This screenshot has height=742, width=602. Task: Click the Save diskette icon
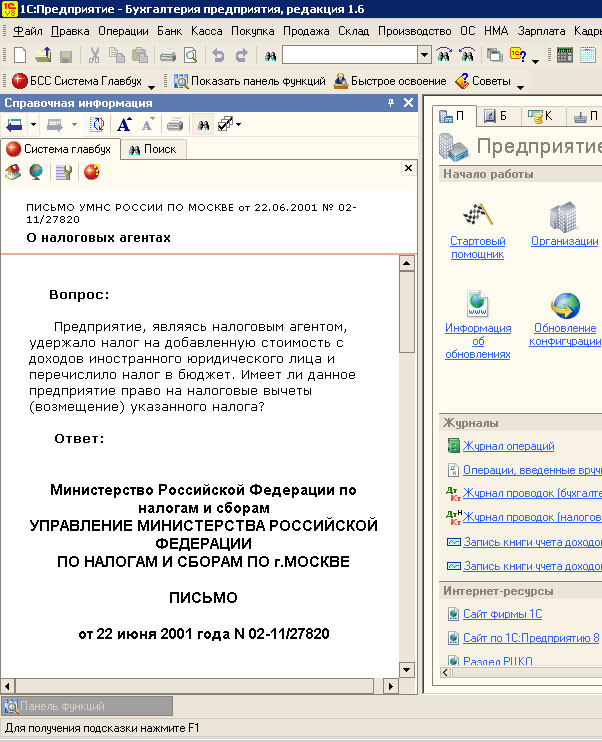[x=66, y=56]
